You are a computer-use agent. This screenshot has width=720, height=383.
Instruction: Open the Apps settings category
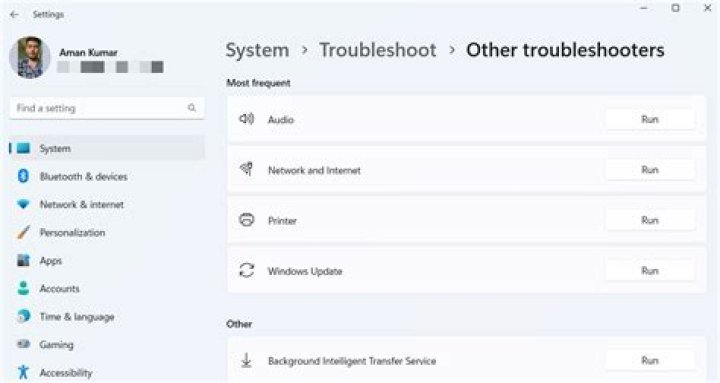coord(51,261)
